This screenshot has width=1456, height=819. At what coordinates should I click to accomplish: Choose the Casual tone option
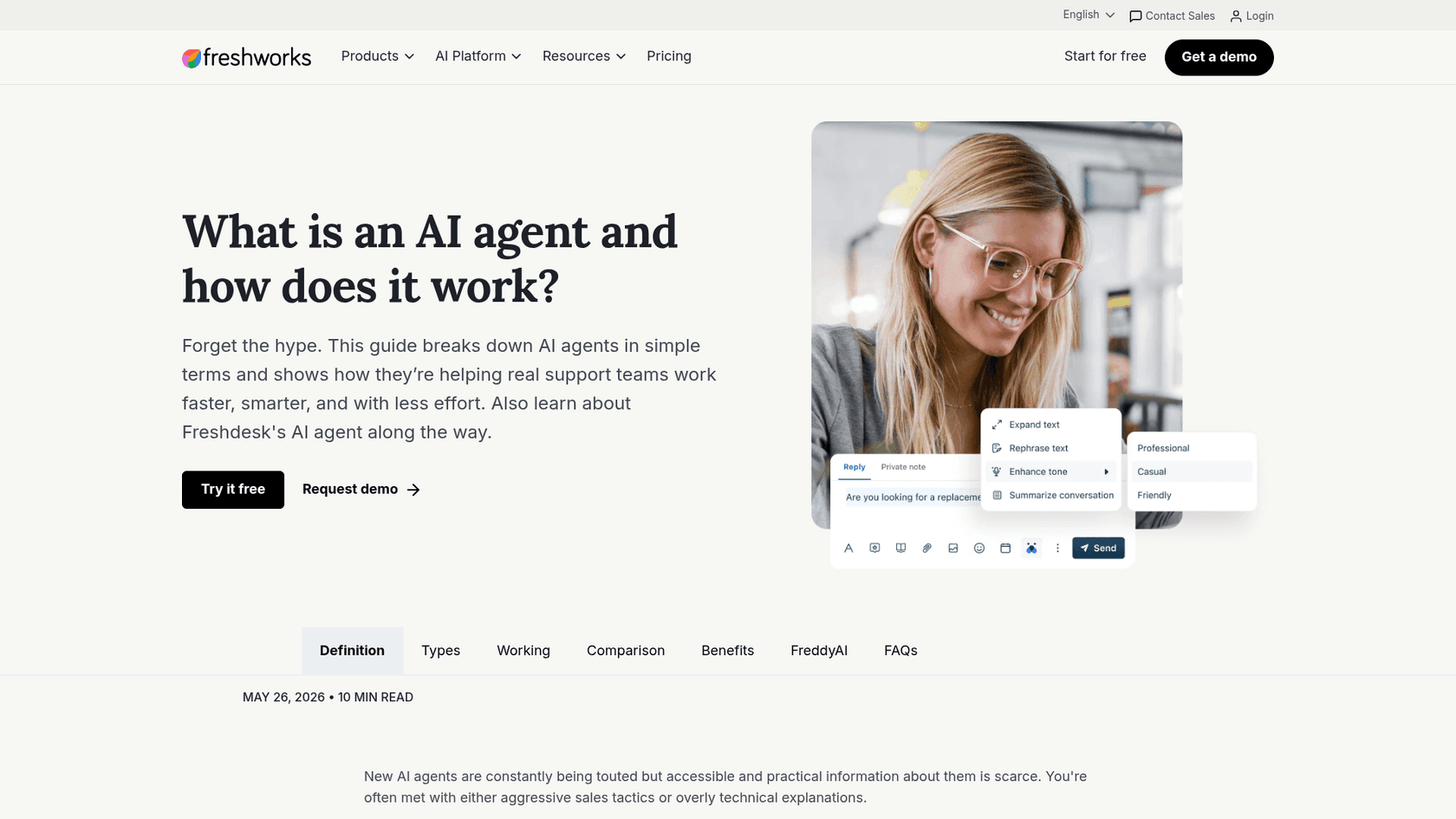1191,471
